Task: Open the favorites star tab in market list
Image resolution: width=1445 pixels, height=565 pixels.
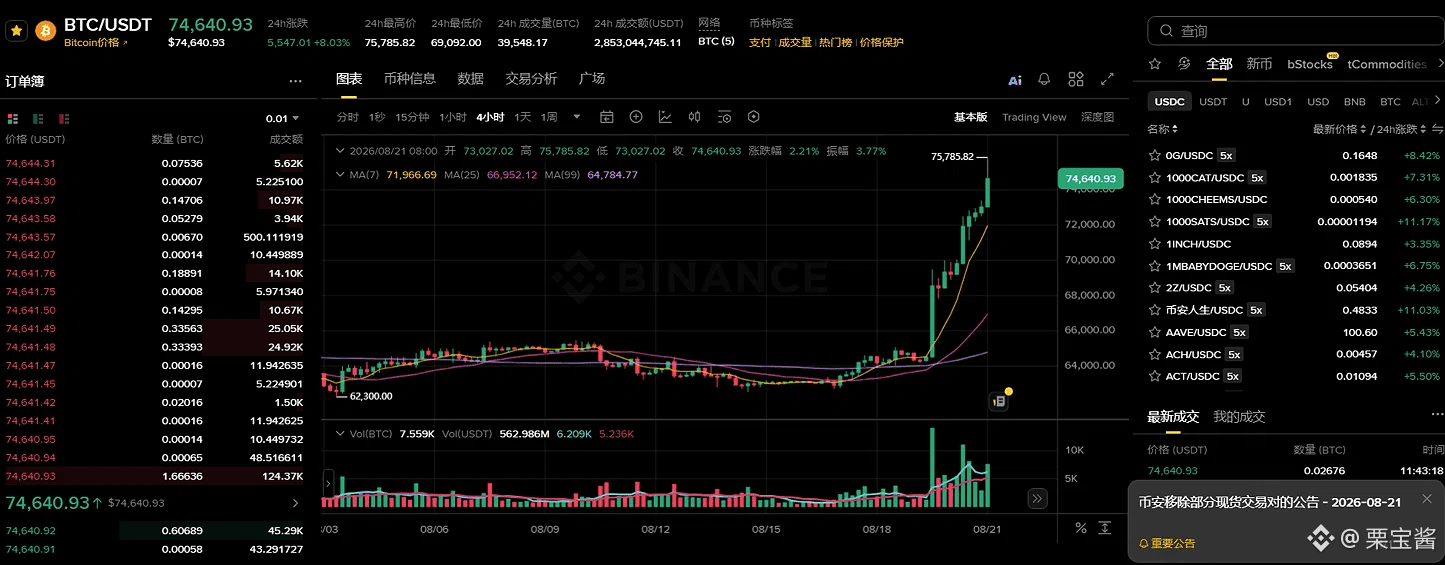Action: [1155, 64]
